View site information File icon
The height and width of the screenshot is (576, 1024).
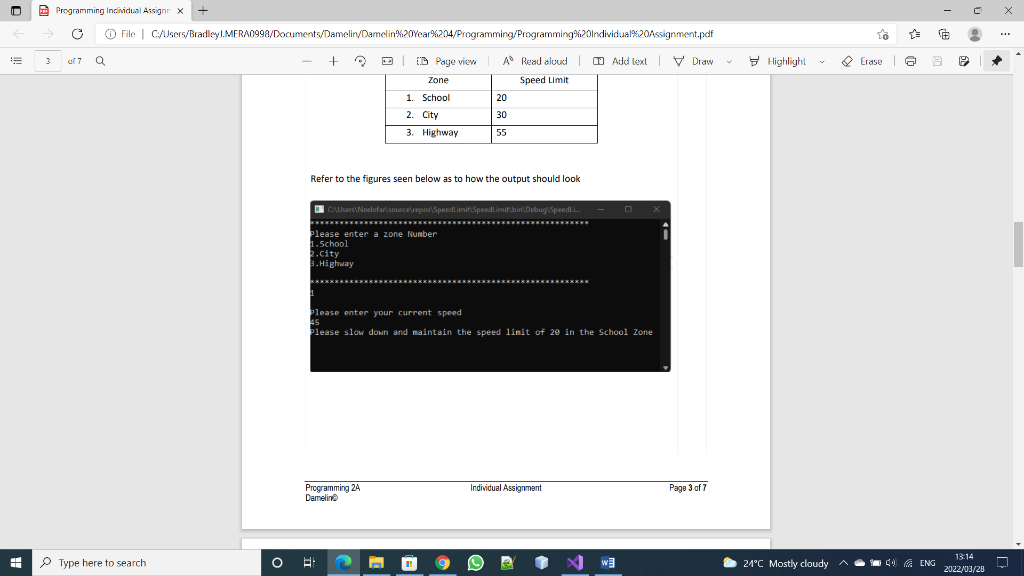tap(120, 34)
